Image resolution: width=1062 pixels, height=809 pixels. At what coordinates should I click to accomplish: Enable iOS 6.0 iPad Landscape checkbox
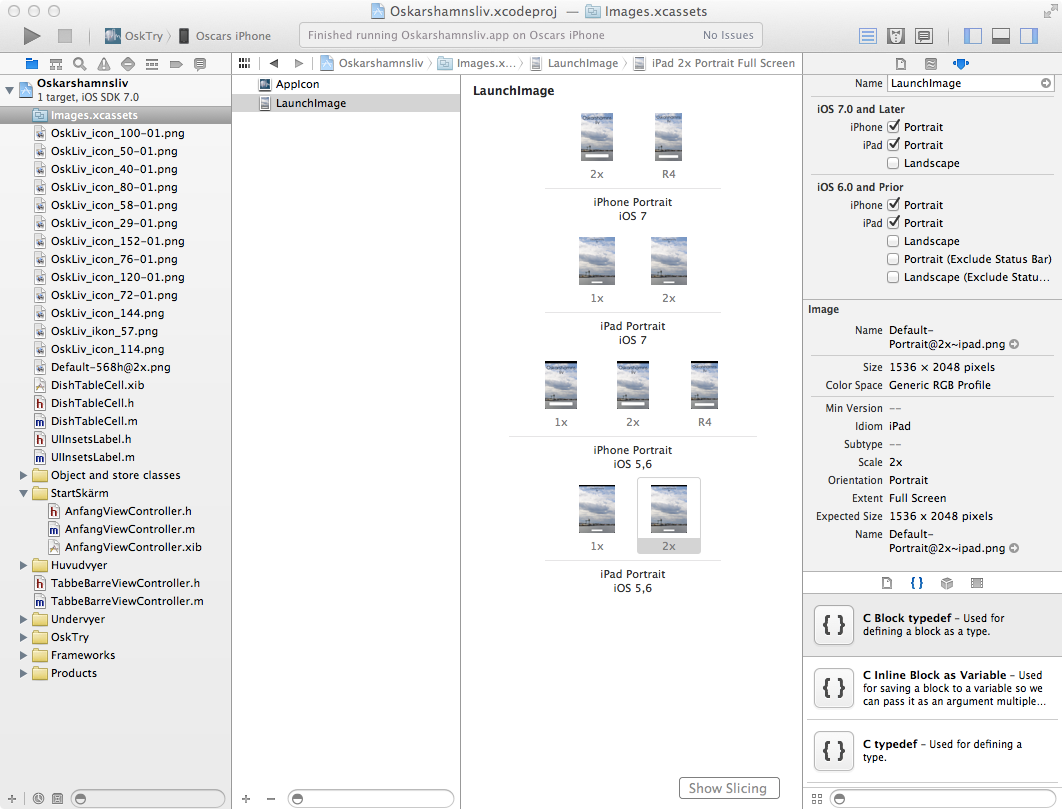coord(893,241)
